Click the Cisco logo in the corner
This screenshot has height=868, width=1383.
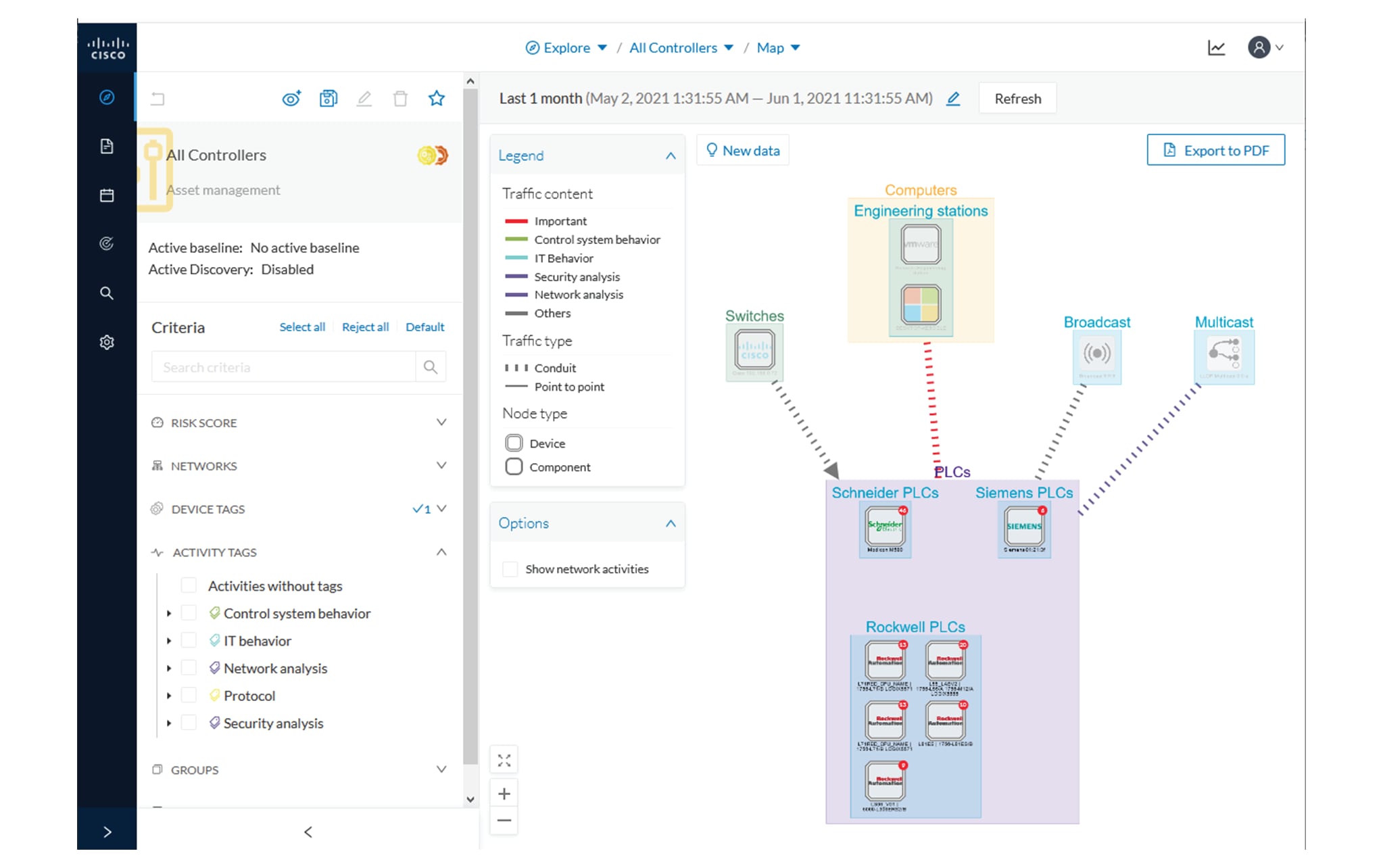pos(107,48)
